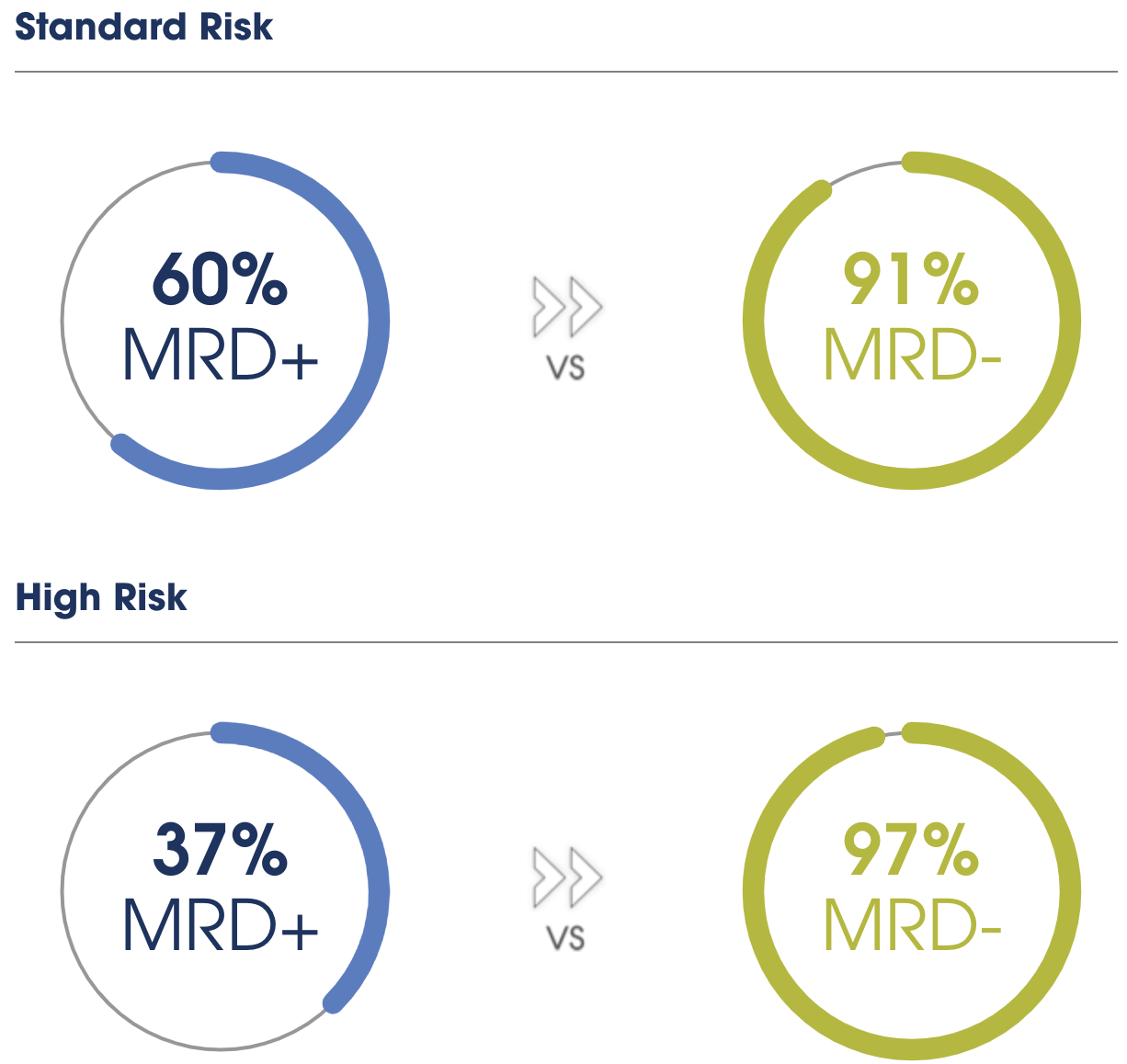1127x1064 pixels.
Task: Click the MRD- label below 91%
Action: pyautogui.click(x=912, y=355)
